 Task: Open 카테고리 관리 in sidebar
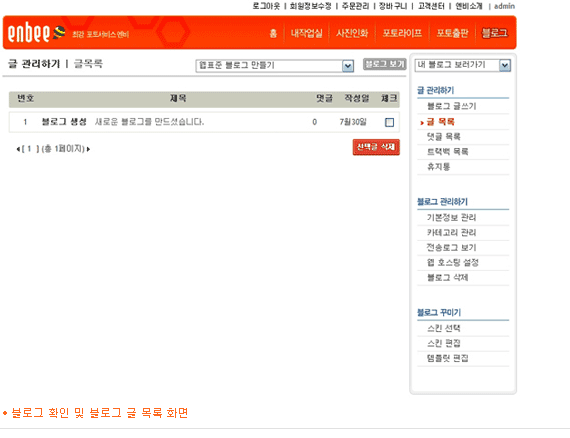point(451,233)
